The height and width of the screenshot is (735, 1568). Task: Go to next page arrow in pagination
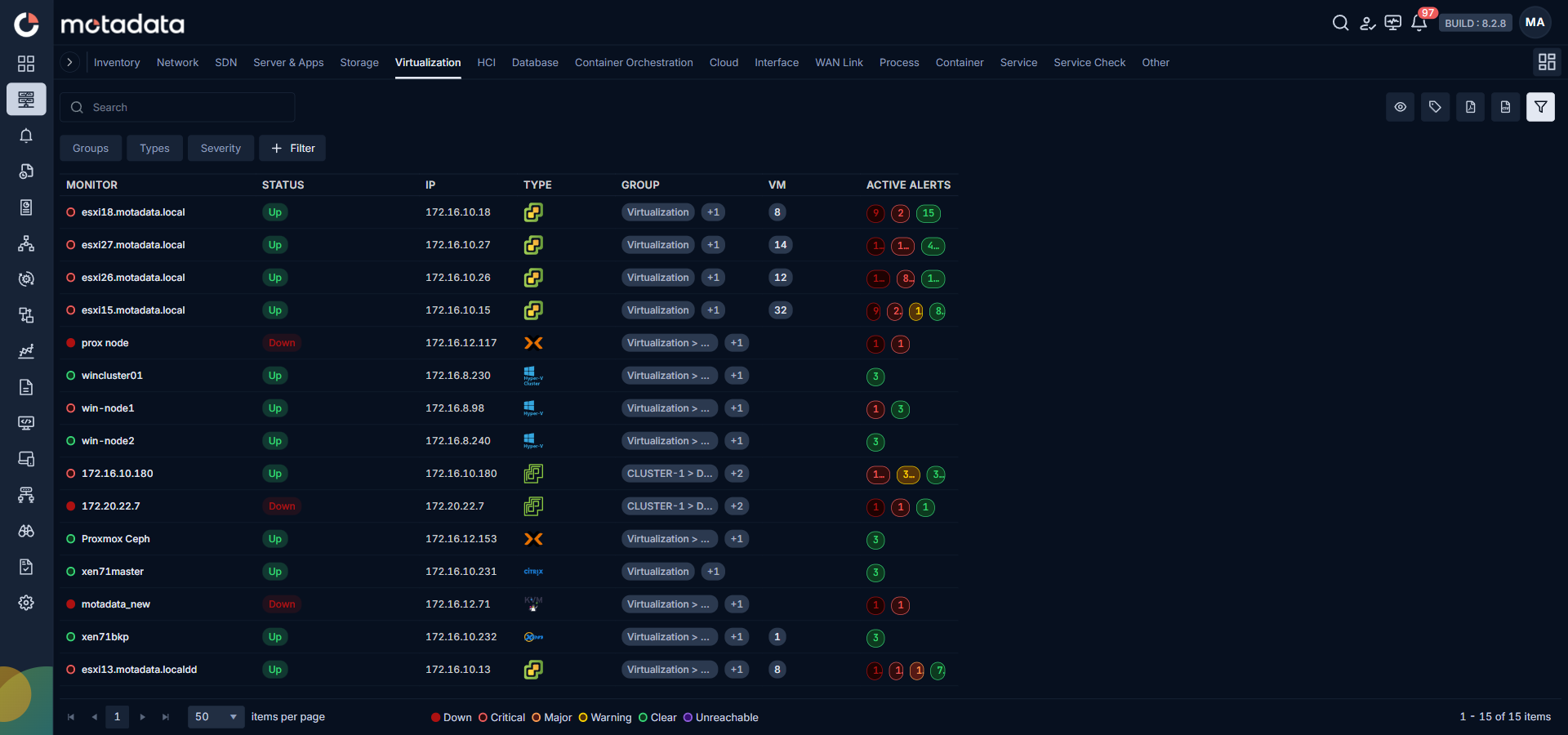coord(142,716)
